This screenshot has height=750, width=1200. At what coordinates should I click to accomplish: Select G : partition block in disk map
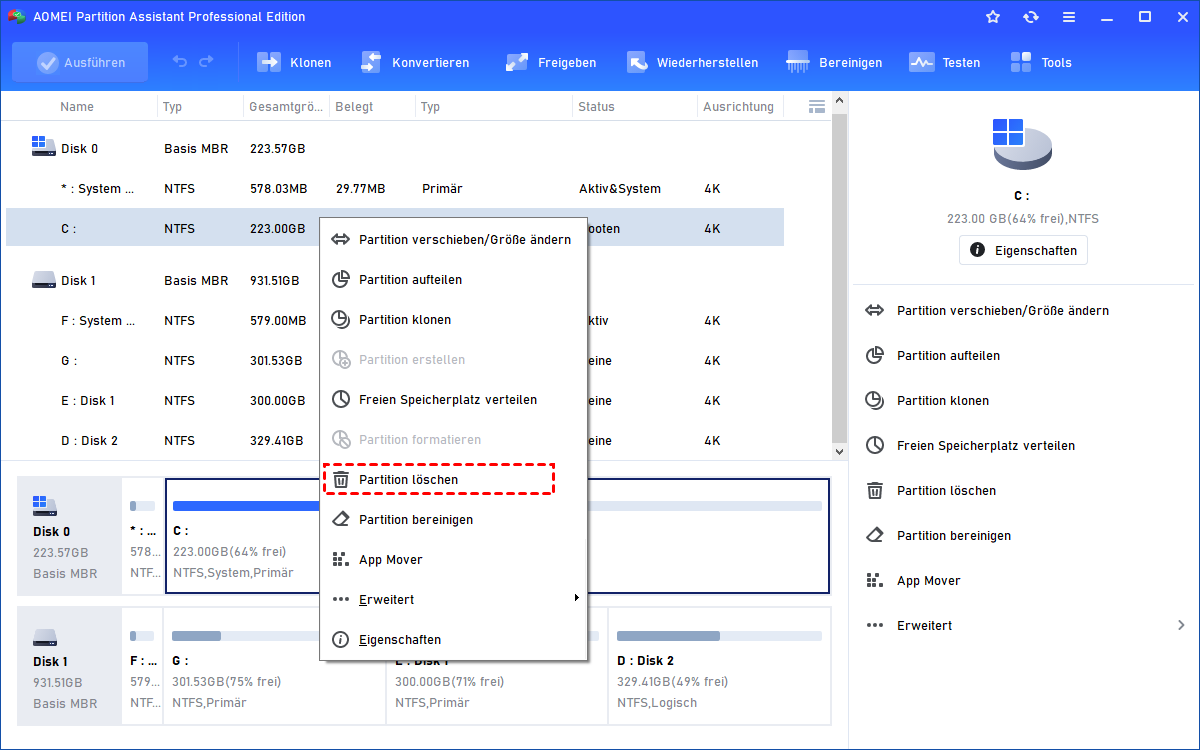click(275, 665)
